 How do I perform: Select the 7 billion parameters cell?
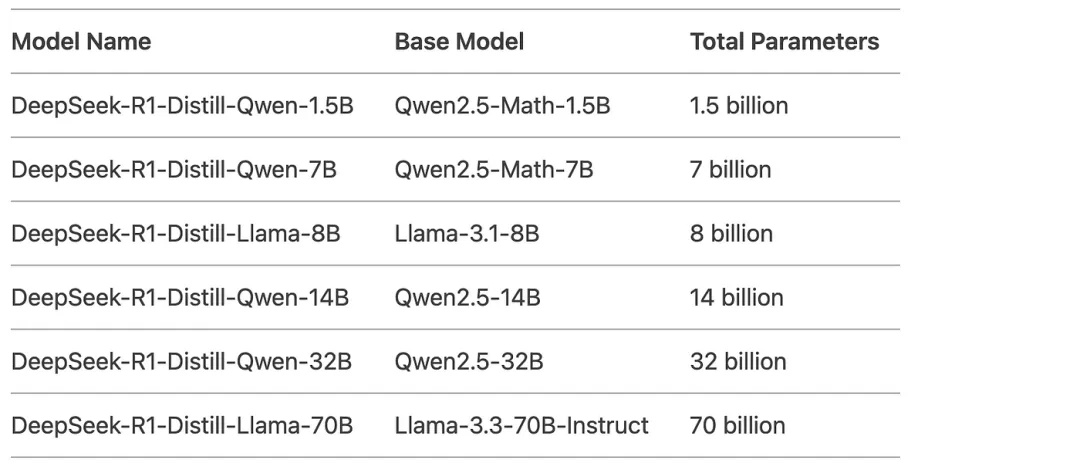pos(731,169)
